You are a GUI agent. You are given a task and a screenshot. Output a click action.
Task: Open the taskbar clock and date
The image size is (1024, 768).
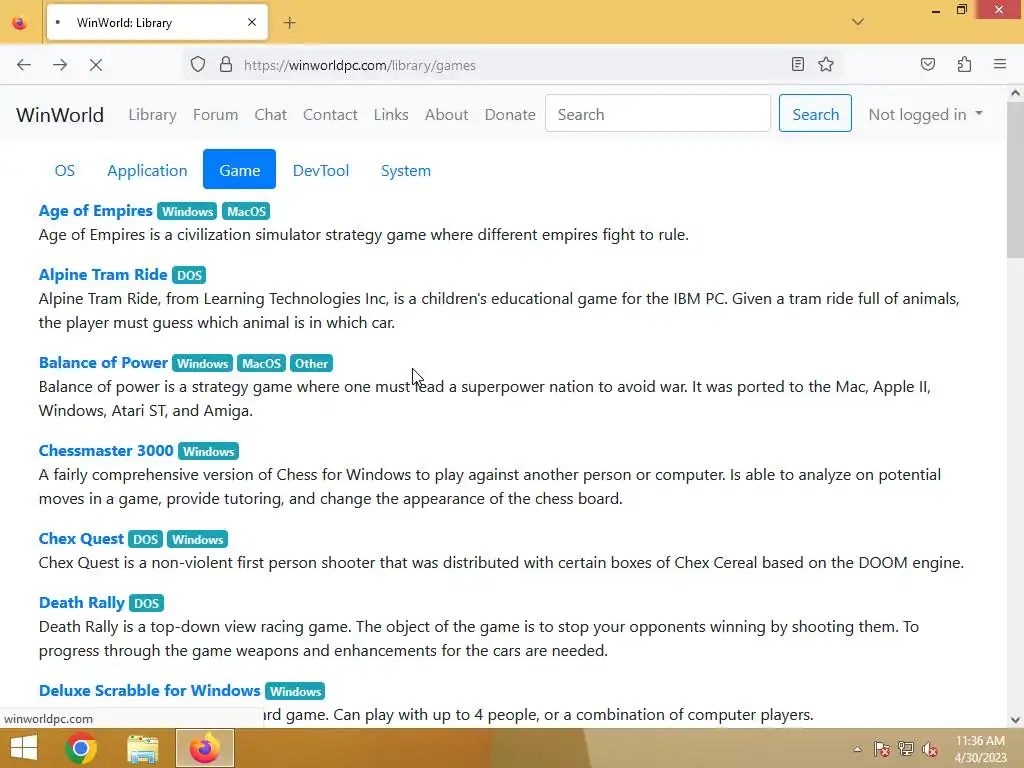pyautogui.click(x=980, y=748)
